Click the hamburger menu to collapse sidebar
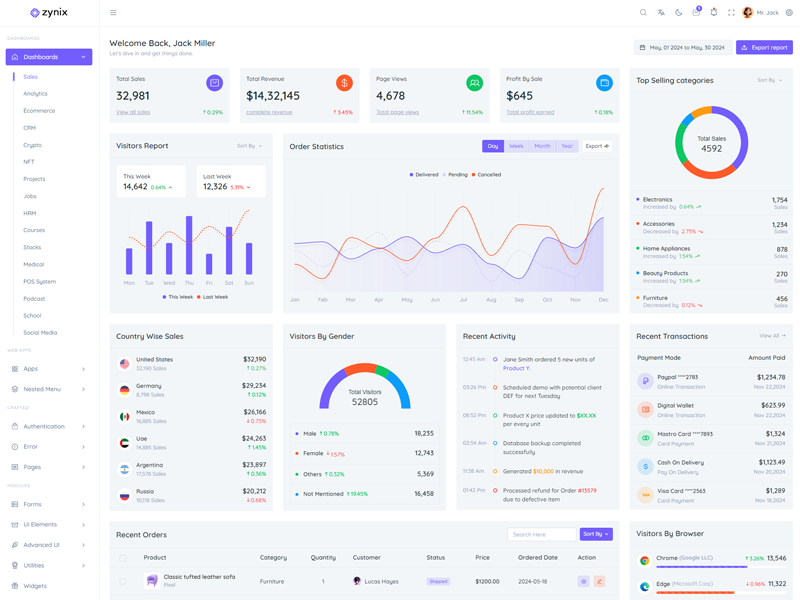This screenshot has width=800, height=600. 113,13
